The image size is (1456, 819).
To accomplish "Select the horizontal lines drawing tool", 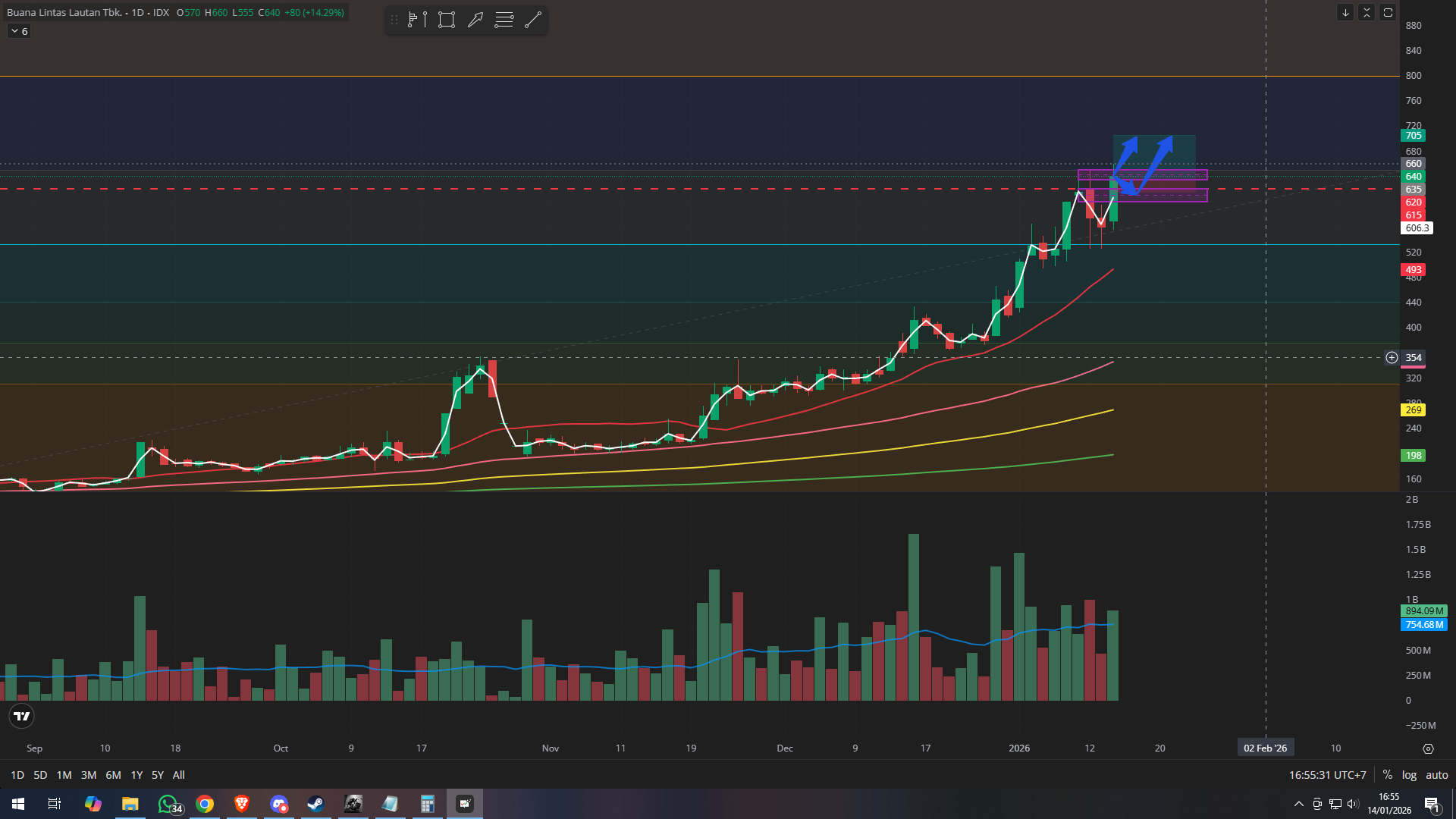I will point(504,20).
